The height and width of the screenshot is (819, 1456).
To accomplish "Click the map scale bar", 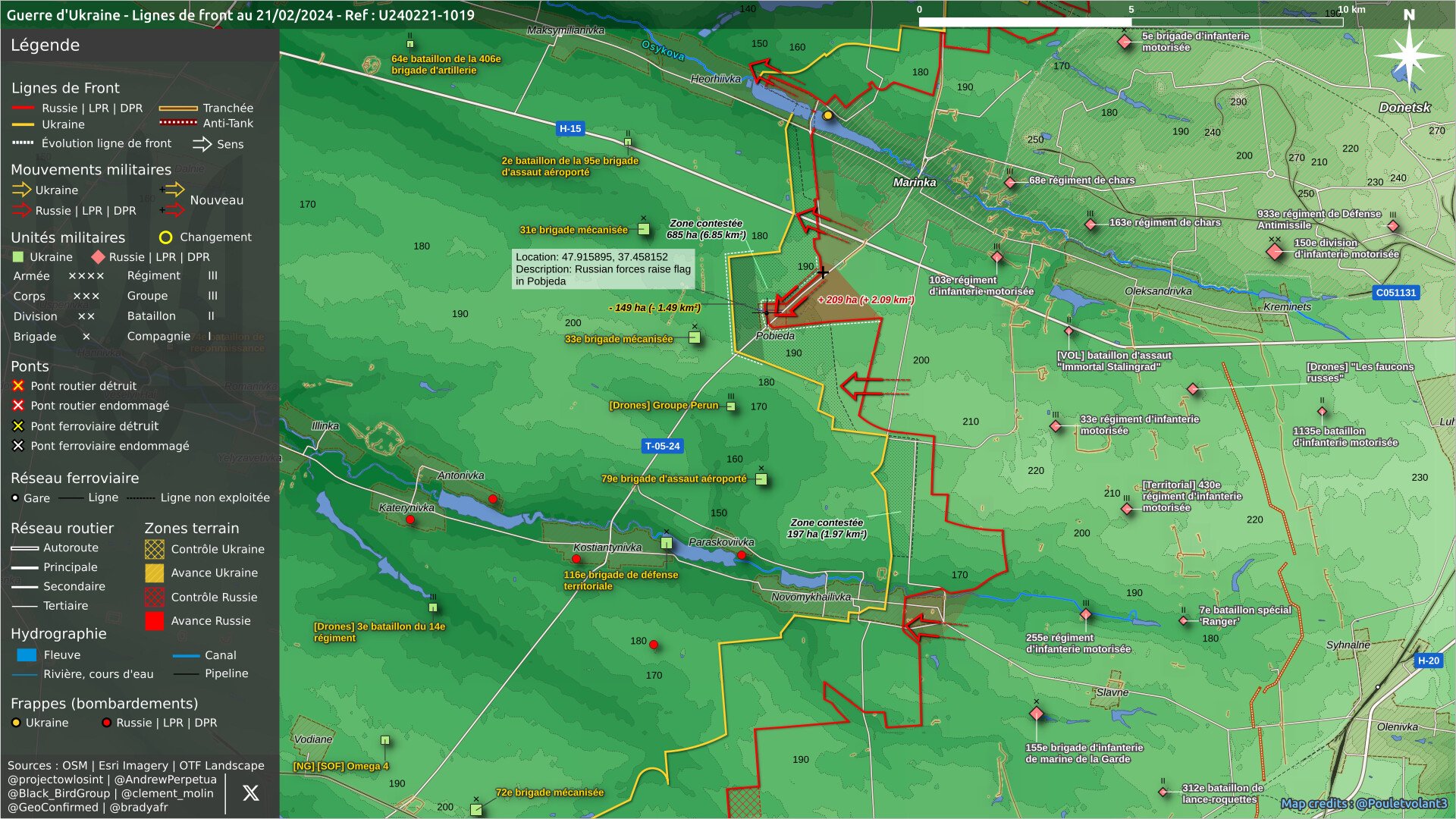I will click(x=1131, y=22).
